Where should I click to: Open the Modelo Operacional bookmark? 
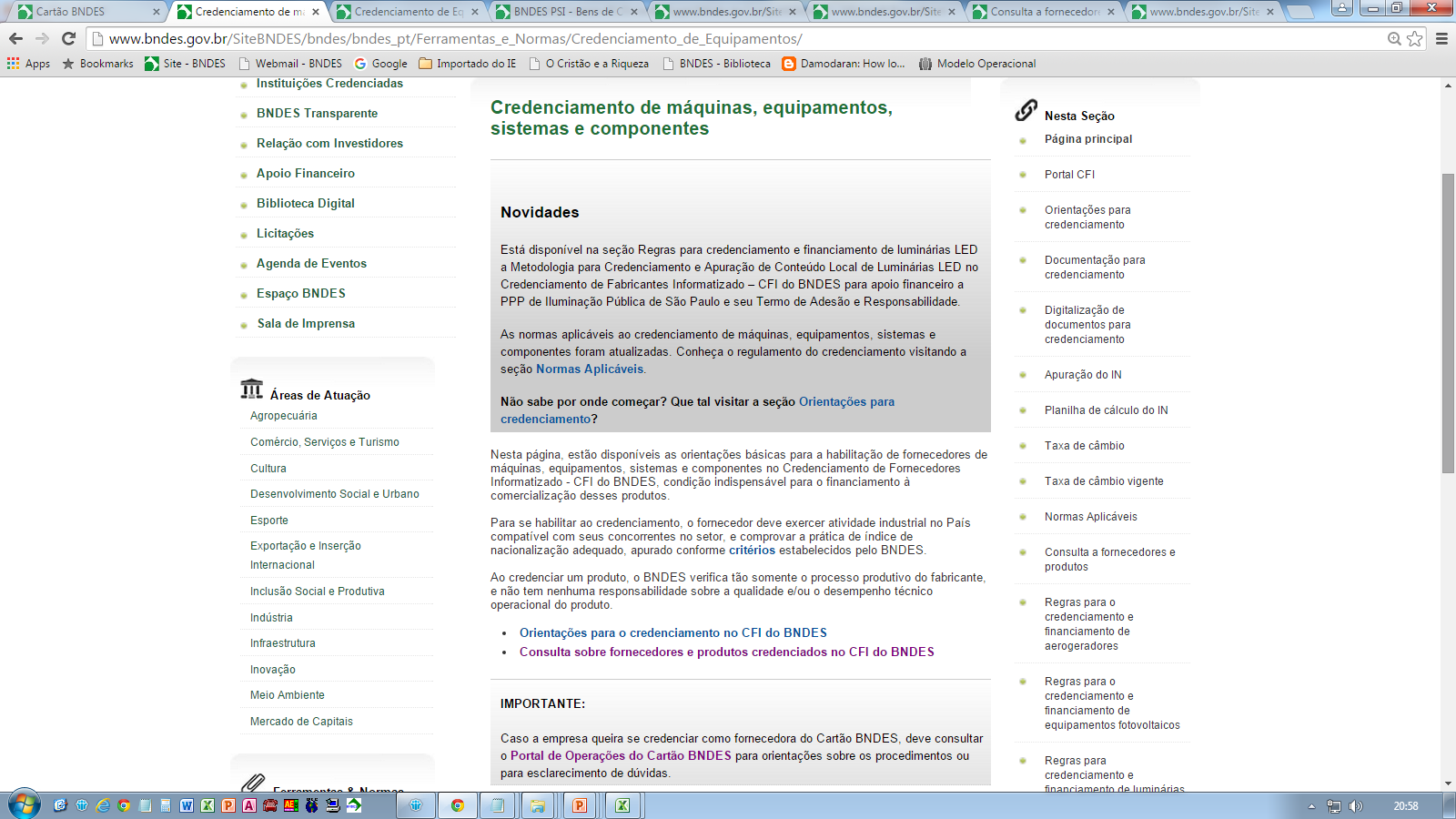point(977,64)
